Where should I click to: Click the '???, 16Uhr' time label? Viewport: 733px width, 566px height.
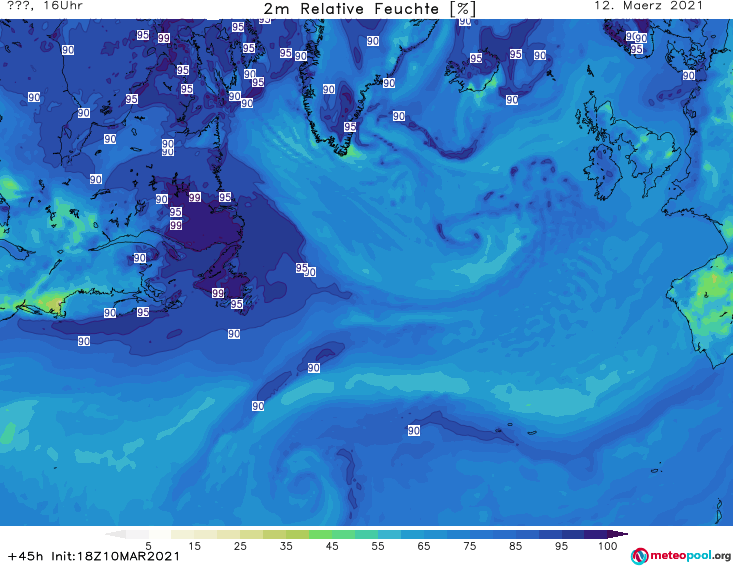45,6
